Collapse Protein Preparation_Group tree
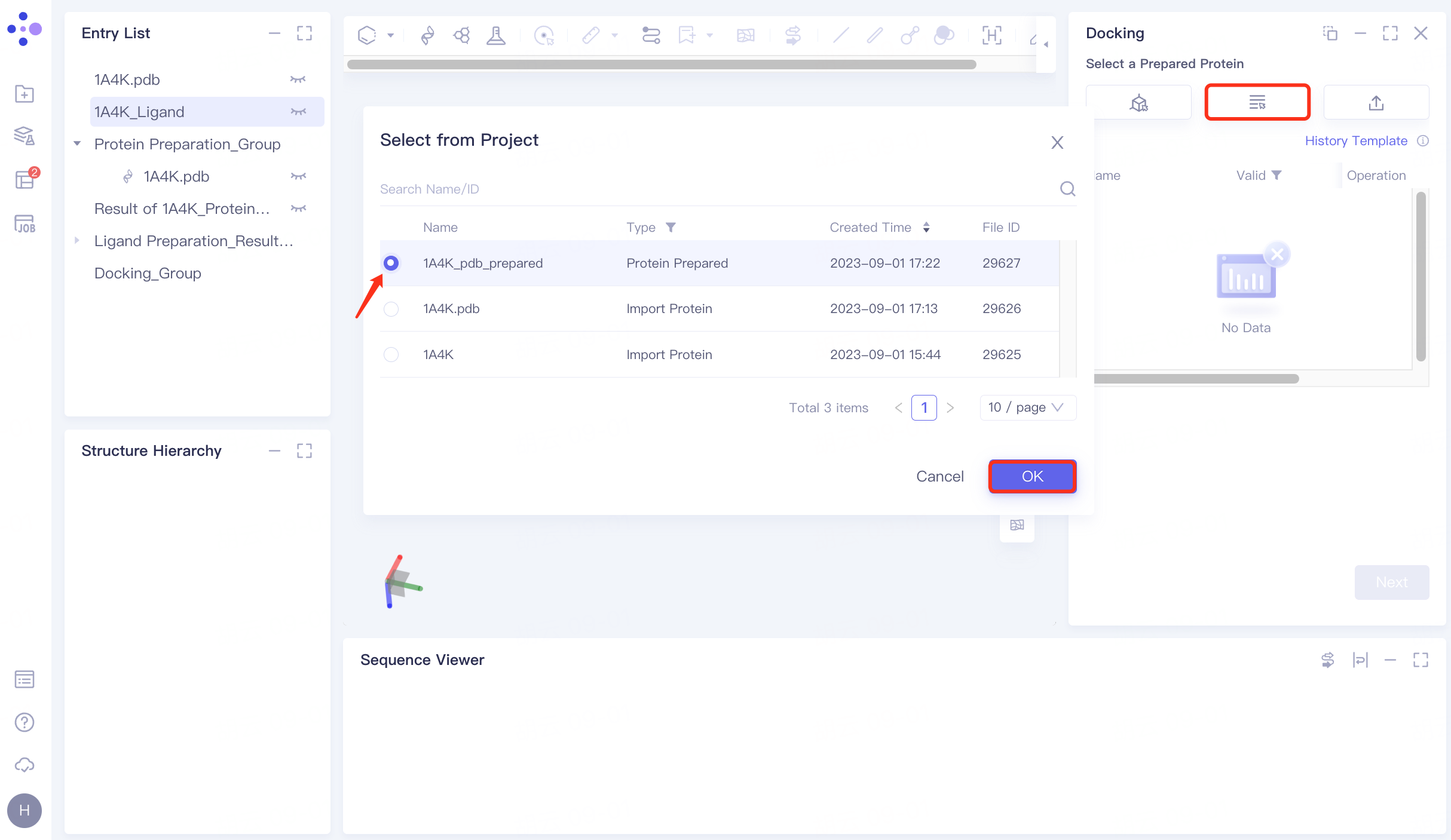The width and height of the screenshot is (1451, 840). coord(77,144)
